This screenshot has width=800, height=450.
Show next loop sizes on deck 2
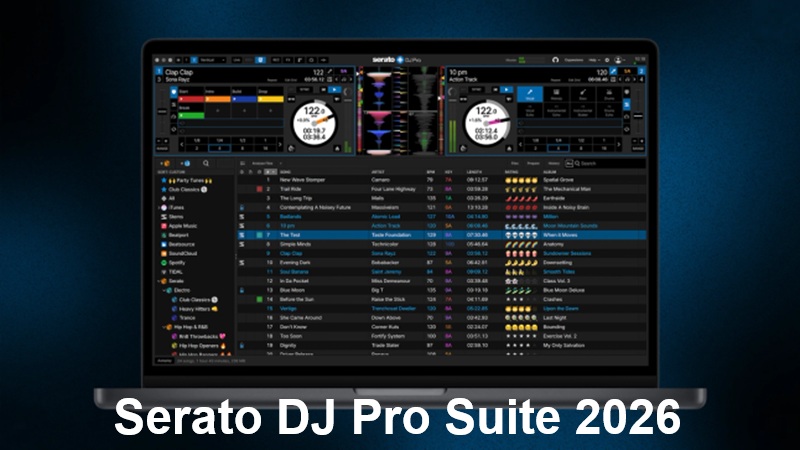618,144
